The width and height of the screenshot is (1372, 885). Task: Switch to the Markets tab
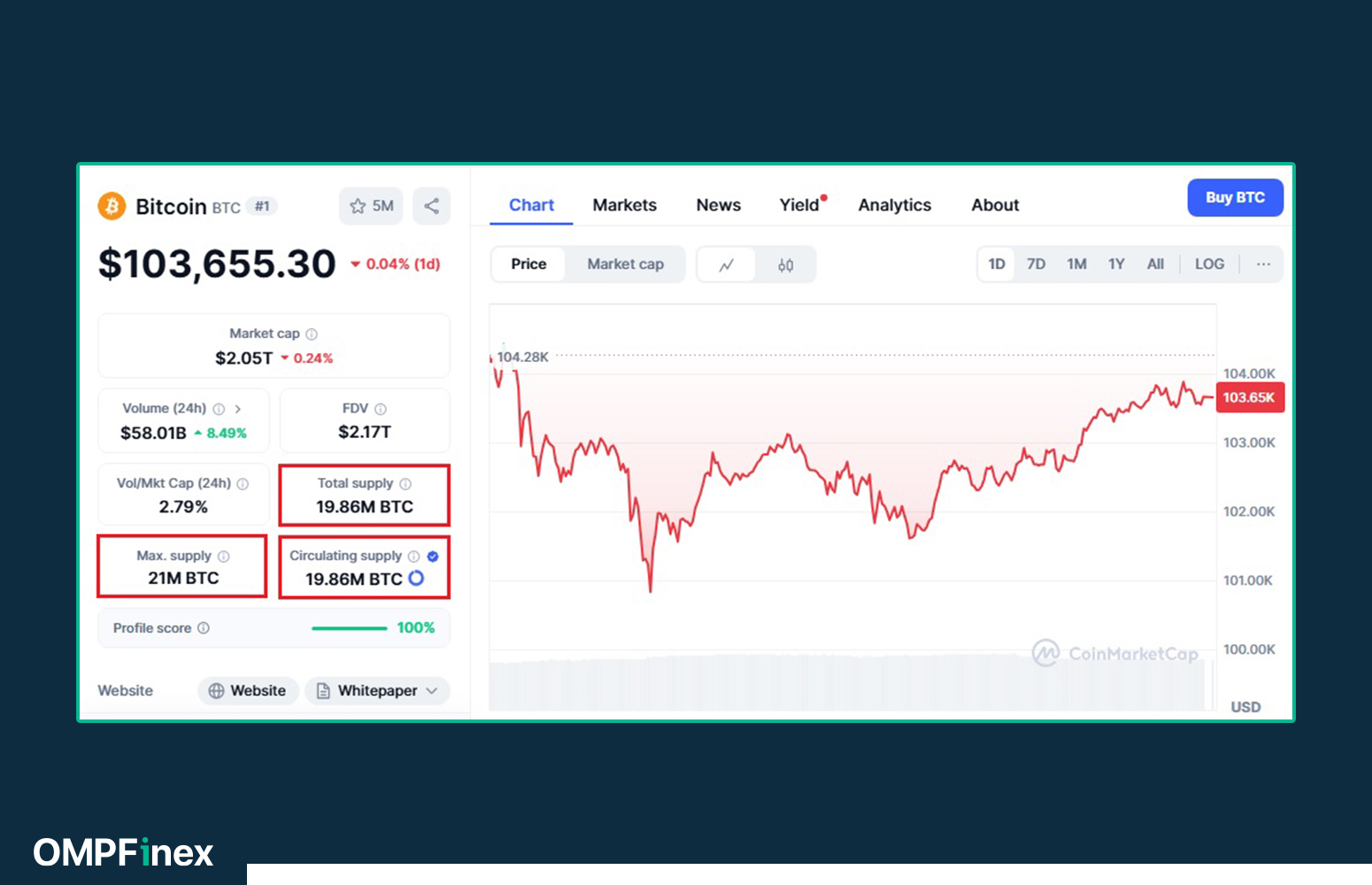(x=624, y=204)
